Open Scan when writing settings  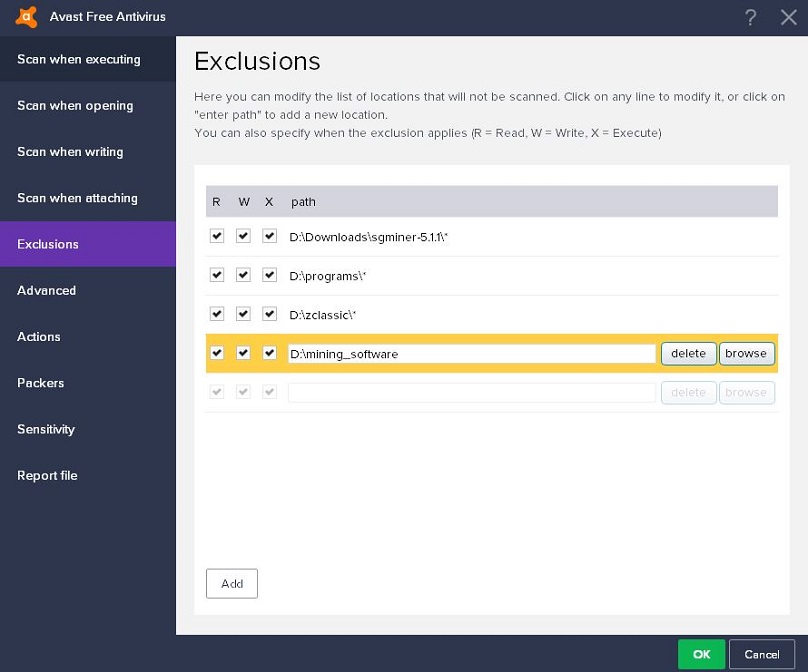pyautogui.click(x=88, y=152)
